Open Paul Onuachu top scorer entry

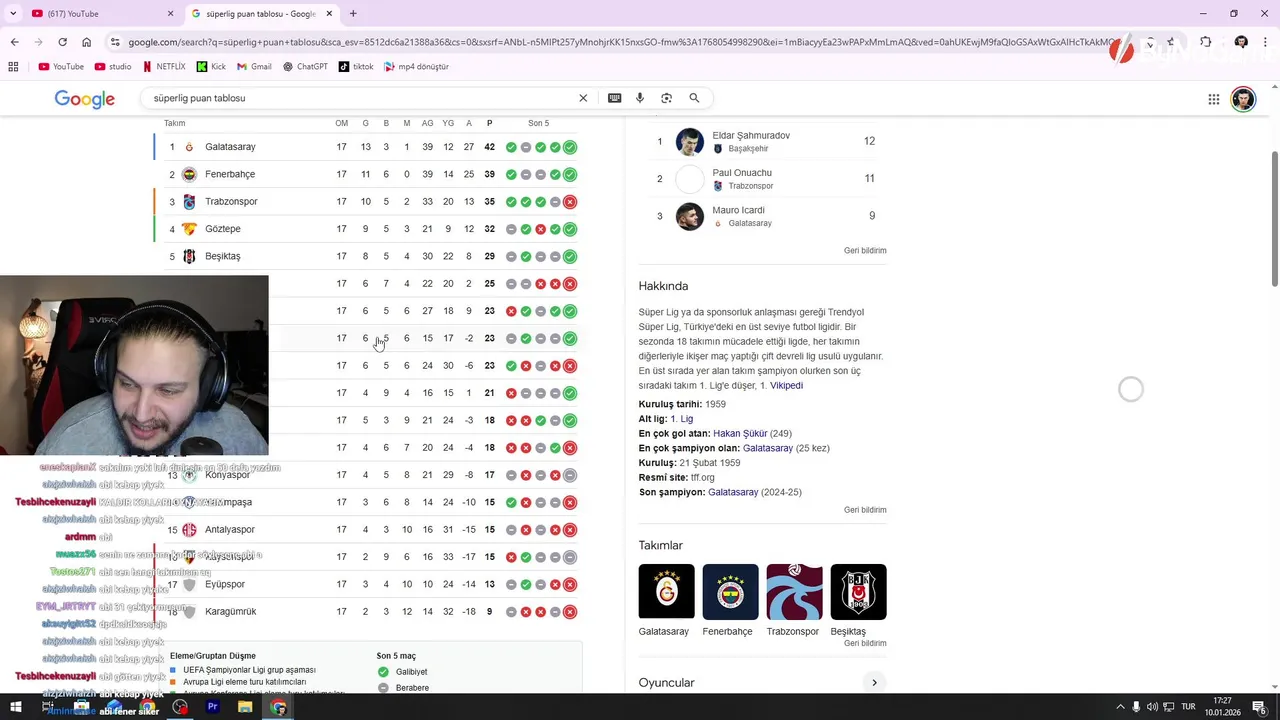[763, 179]
